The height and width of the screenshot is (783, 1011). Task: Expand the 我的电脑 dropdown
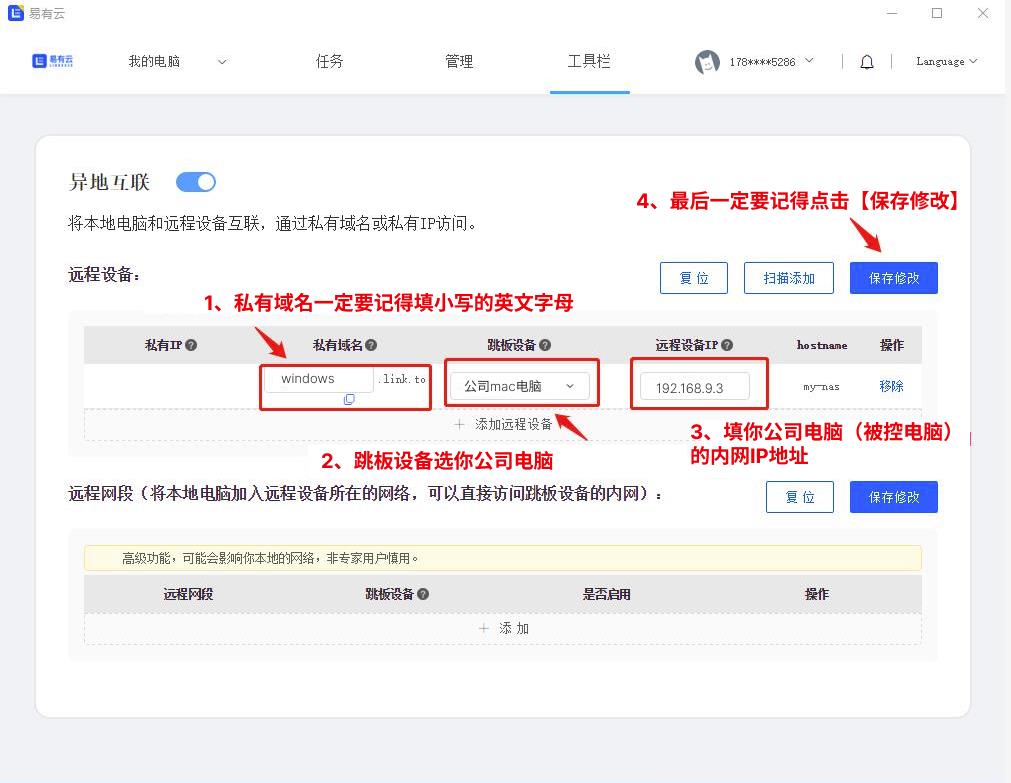177,62
